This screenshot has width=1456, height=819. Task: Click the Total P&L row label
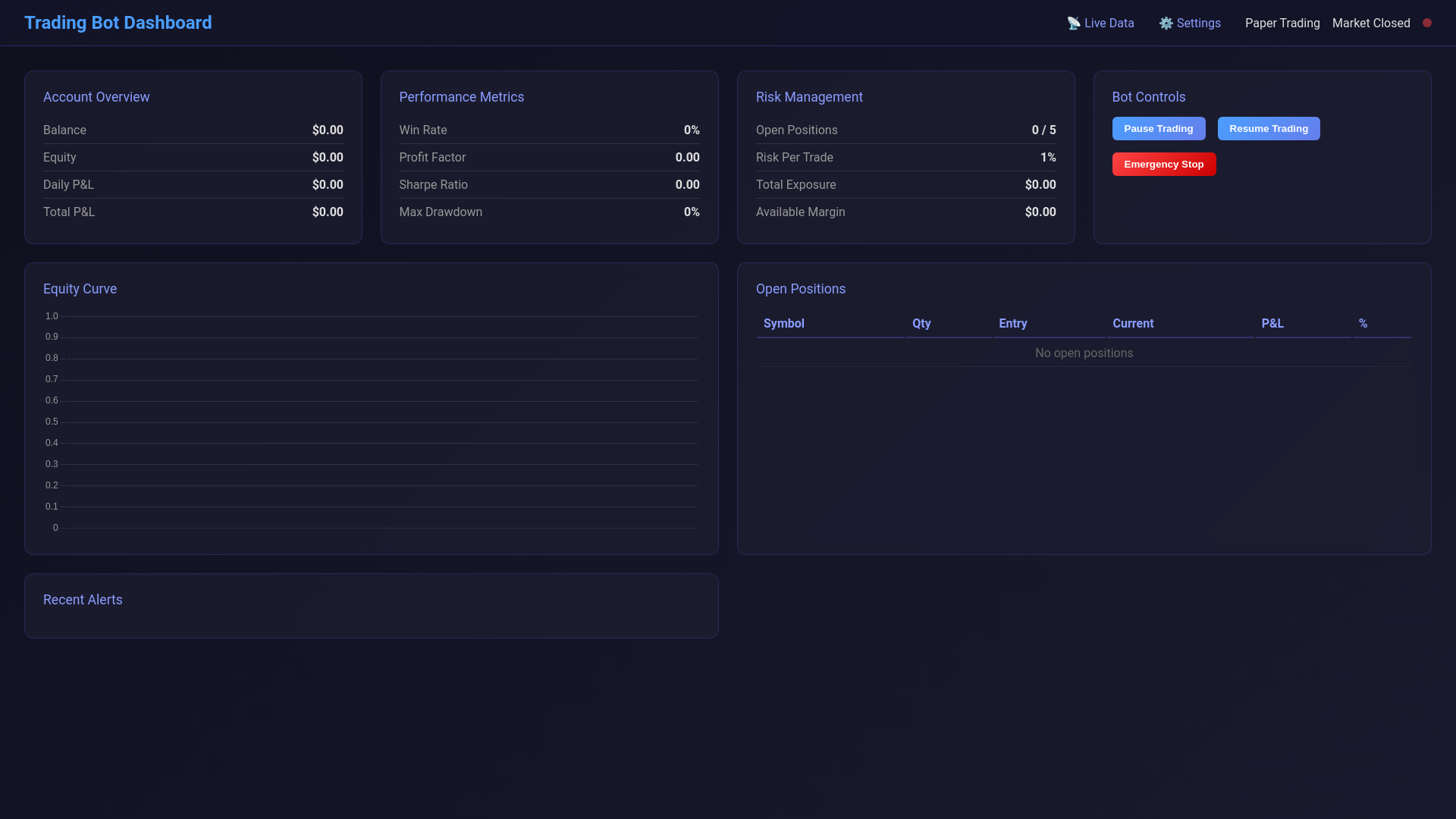click(x=68, y=212)
